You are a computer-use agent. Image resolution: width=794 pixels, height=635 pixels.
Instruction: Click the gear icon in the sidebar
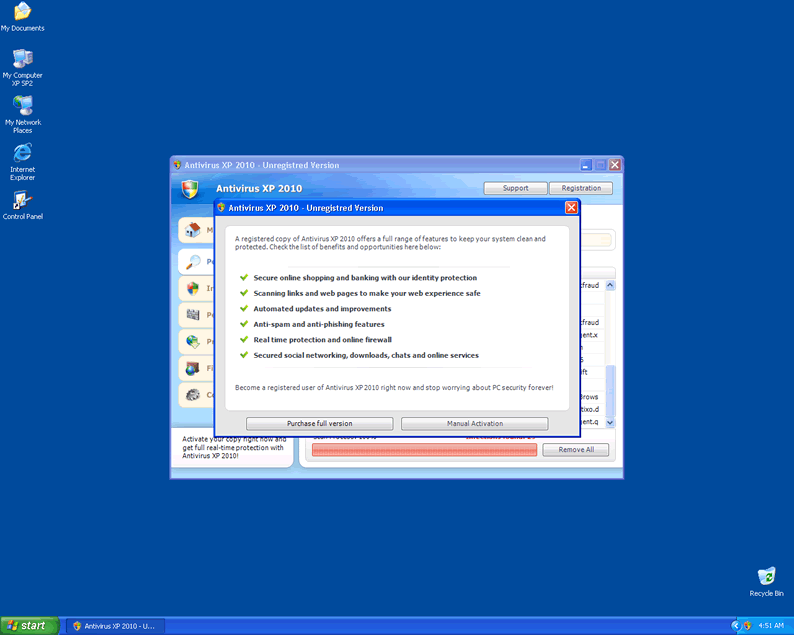193,395
